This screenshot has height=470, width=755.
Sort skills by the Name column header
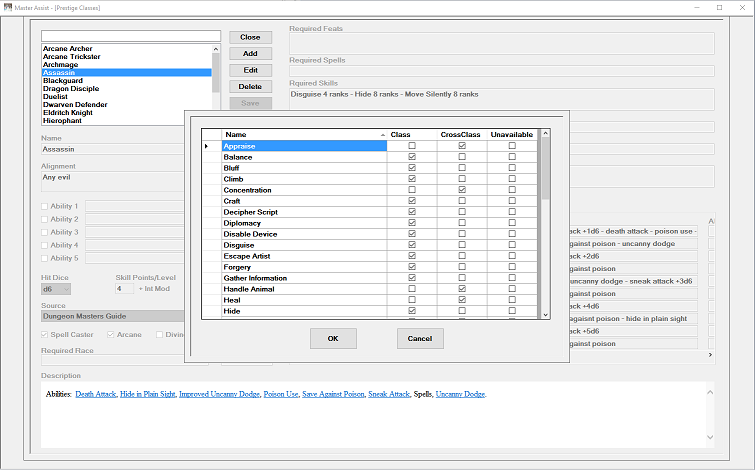coord(304,134)
